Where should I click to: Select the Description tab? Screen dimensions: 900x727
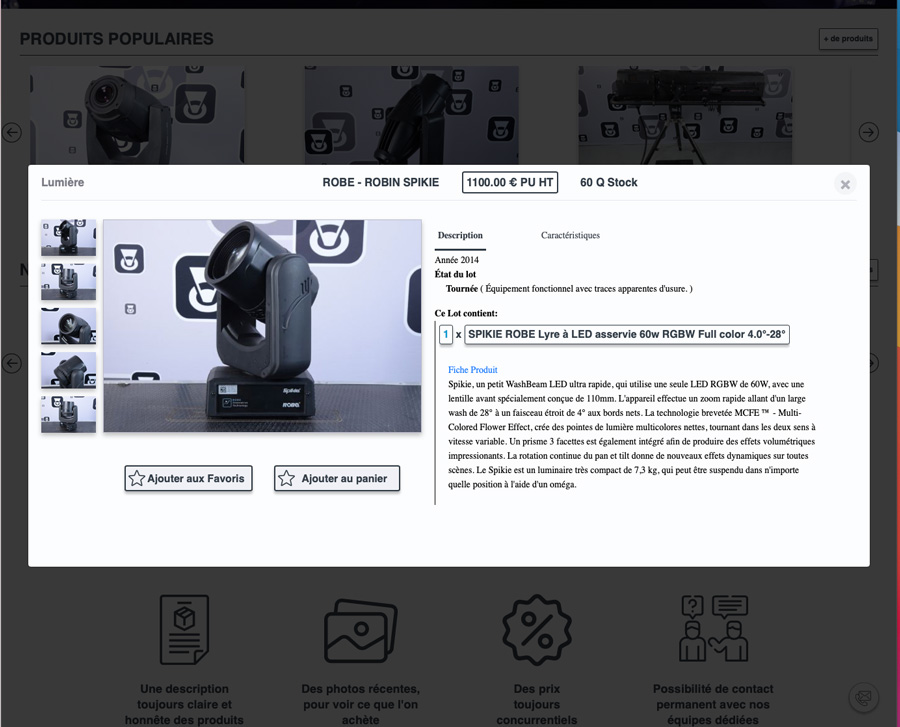(x=460, y=235)
